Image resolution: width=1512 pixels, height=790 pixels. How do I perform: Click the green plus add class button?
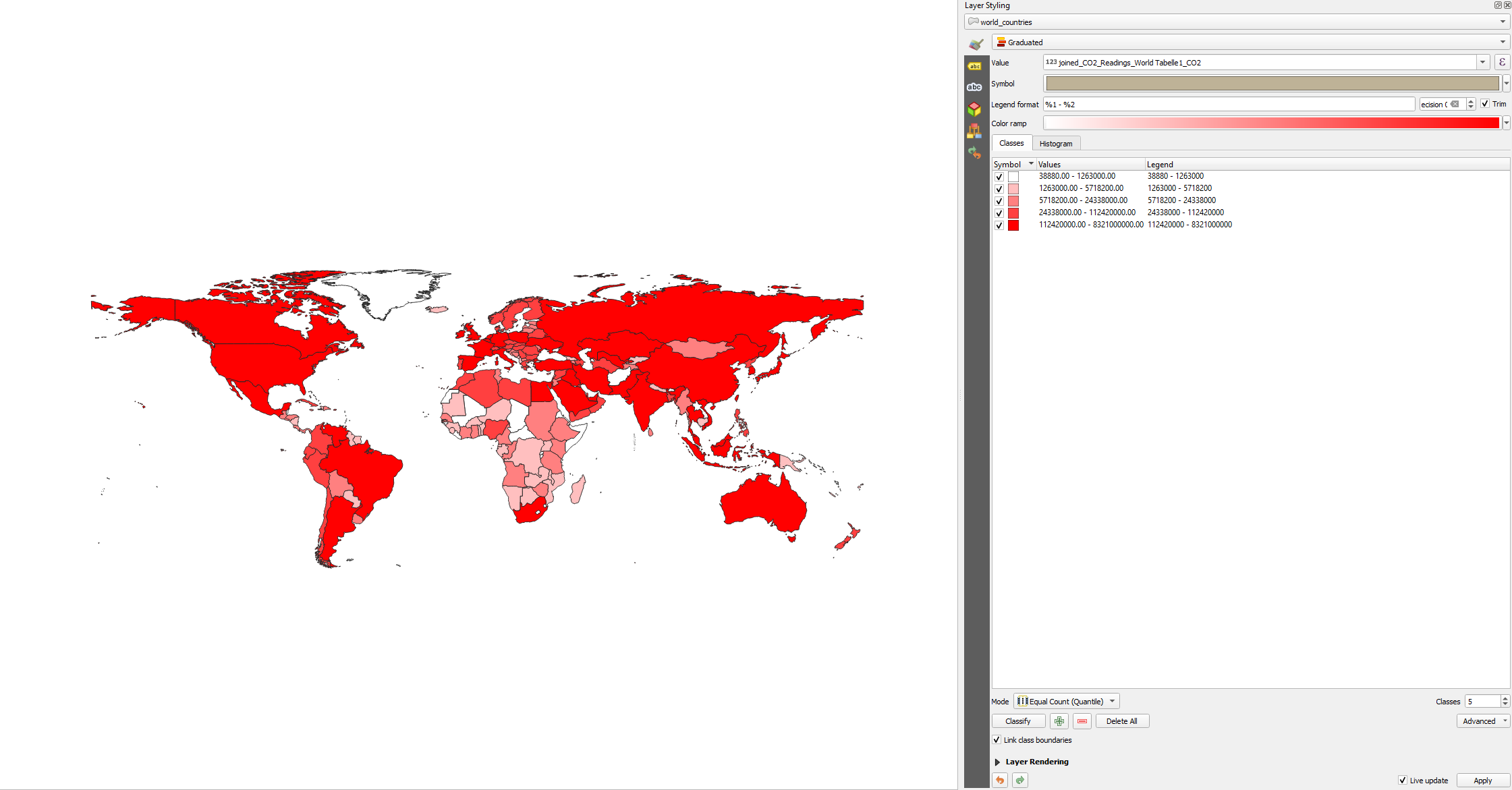1059,721
